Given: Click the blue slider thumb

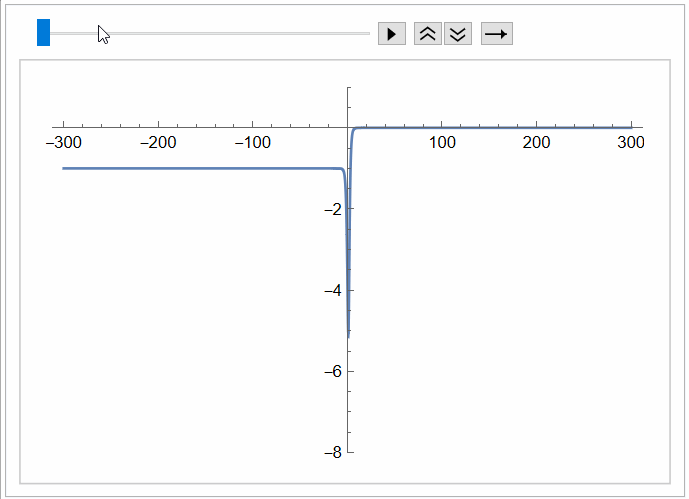Looking at the screenshot, I should (x=44, y=33).
